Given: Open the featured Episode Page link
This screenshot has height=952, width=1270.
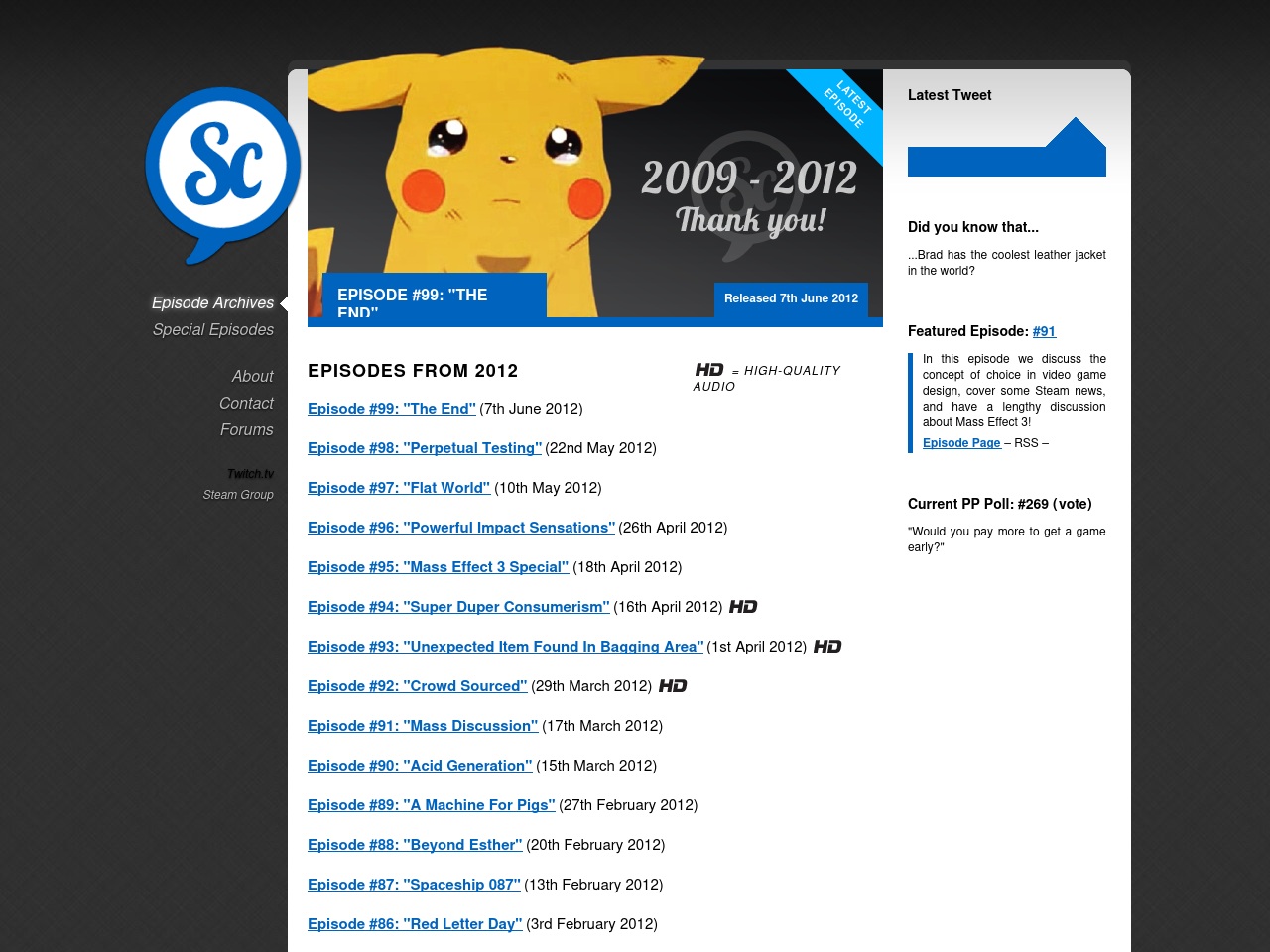Looking at the screenshot, I should click(961, 443).
